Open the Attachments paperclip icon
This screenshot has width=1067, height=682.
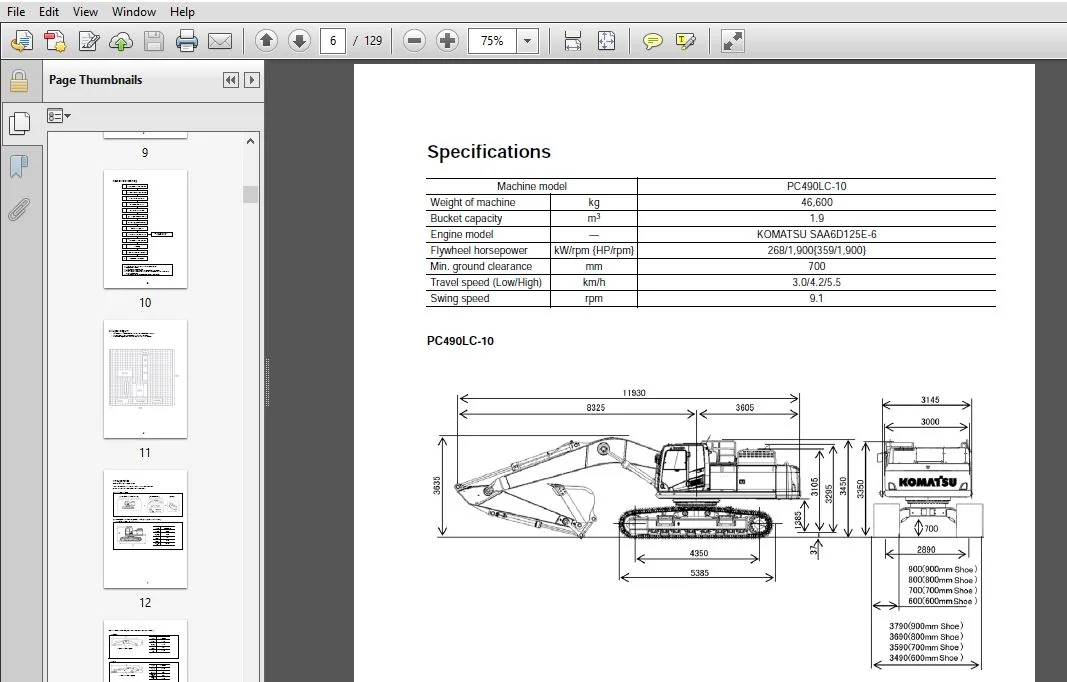(19, 210)
